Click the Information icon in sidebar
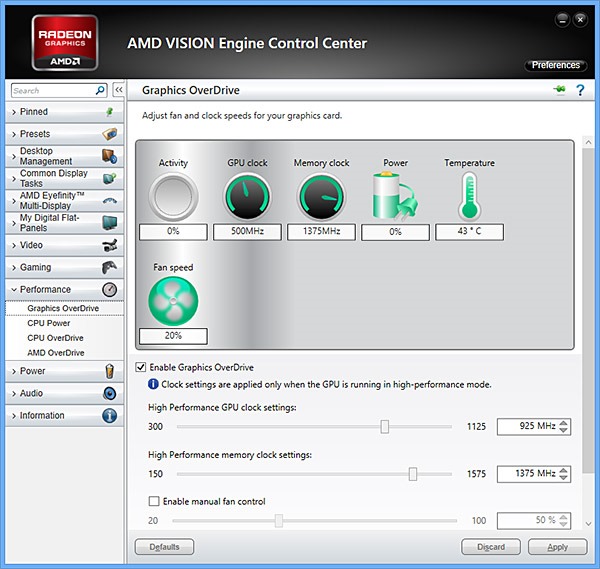 (x=110, y=416)
